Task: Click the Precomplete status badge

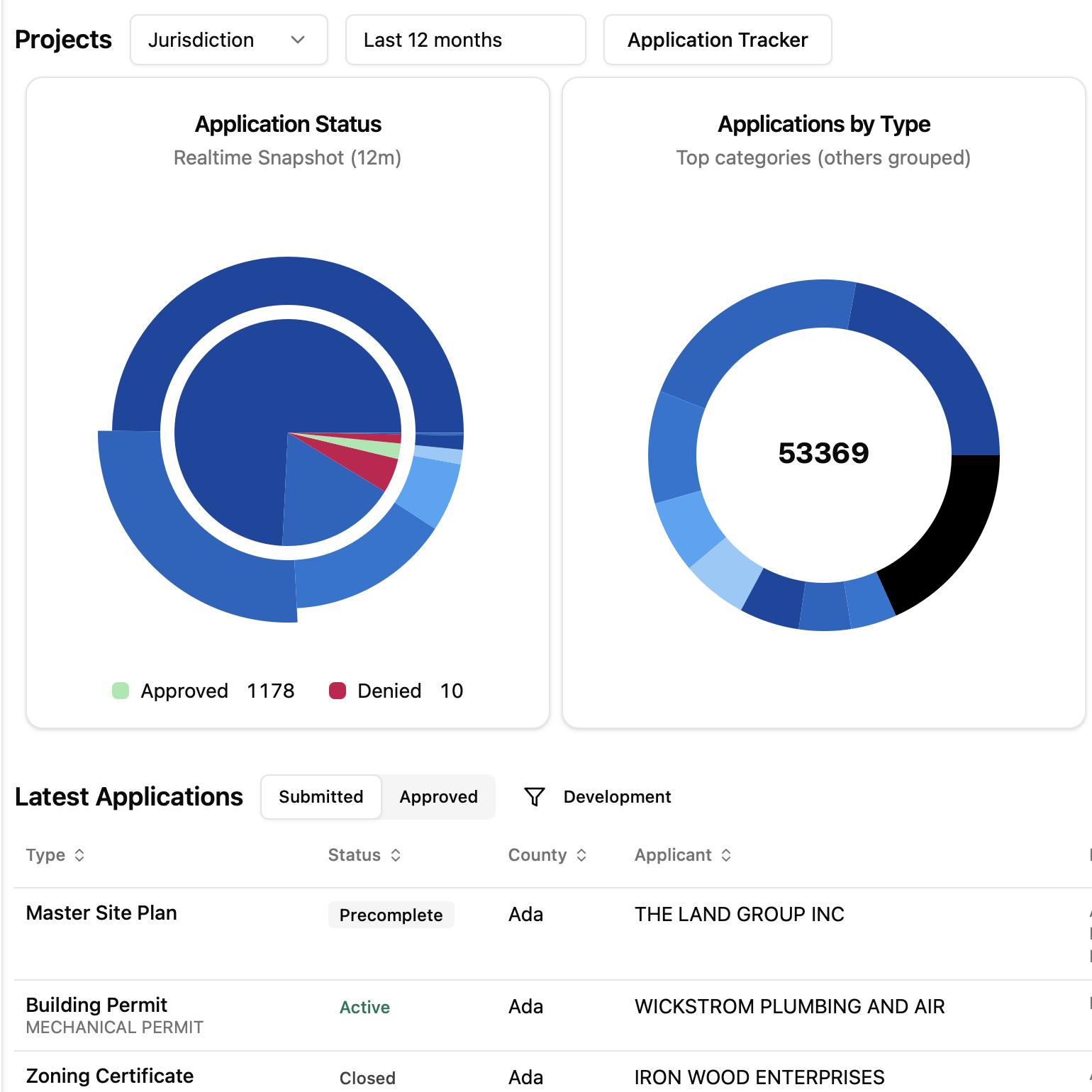Action: click(391, 915)
